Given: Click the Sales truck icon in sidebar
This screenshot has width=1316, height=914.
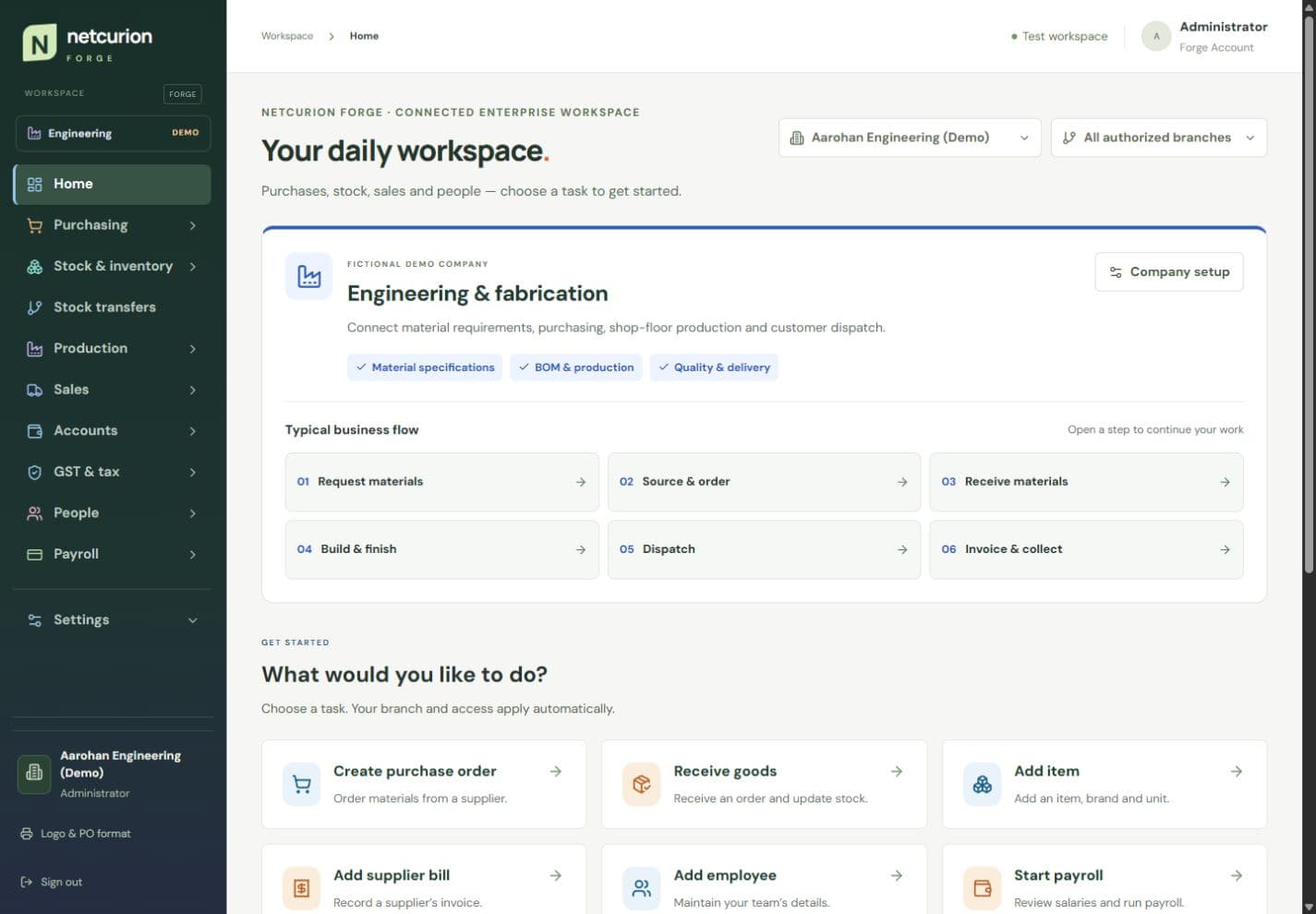Looking at the screenshot, I should tap(35, 390).
